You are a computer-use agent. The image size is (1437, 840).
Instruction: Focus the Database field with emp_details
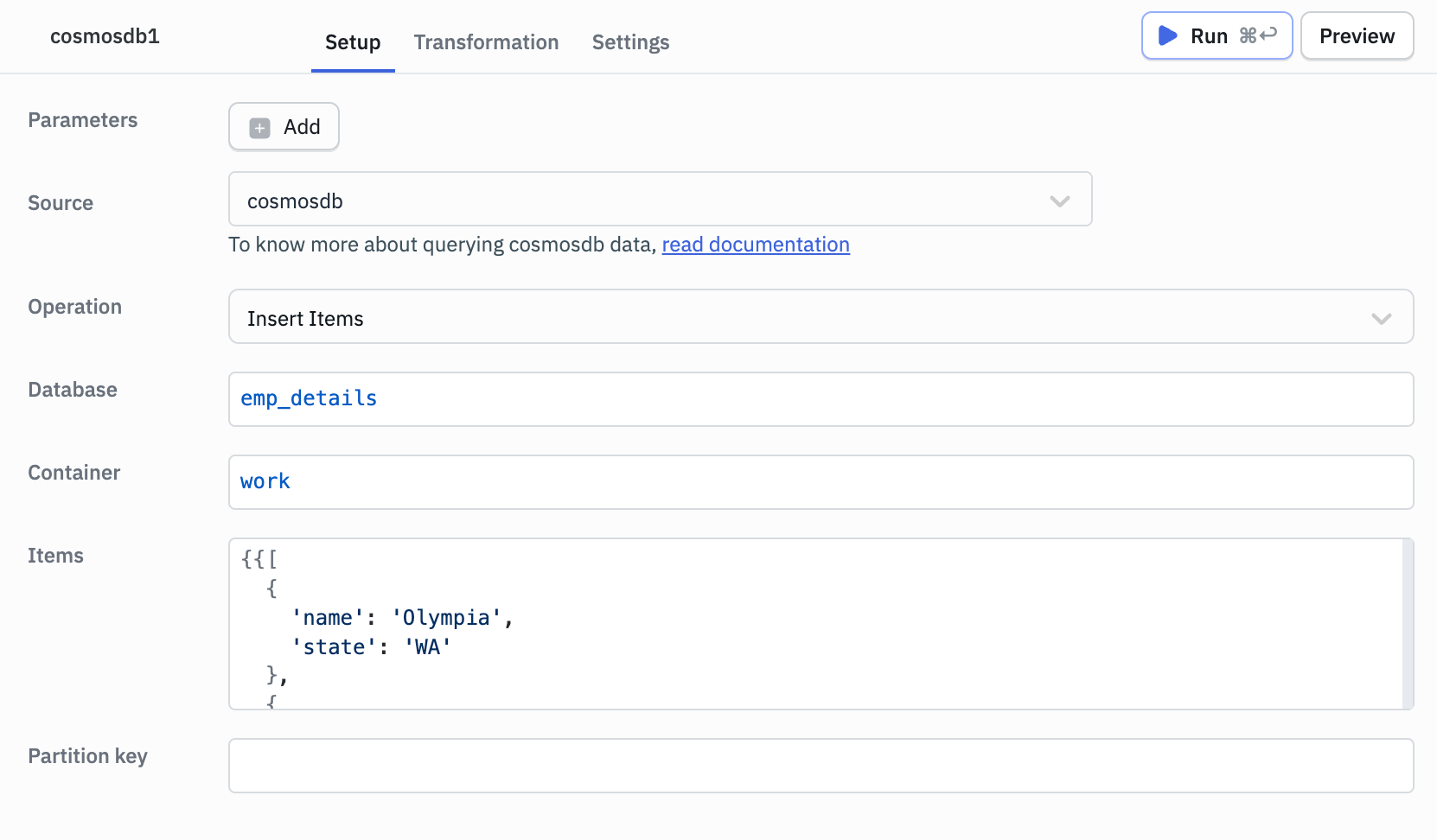[x=820, y=399]
